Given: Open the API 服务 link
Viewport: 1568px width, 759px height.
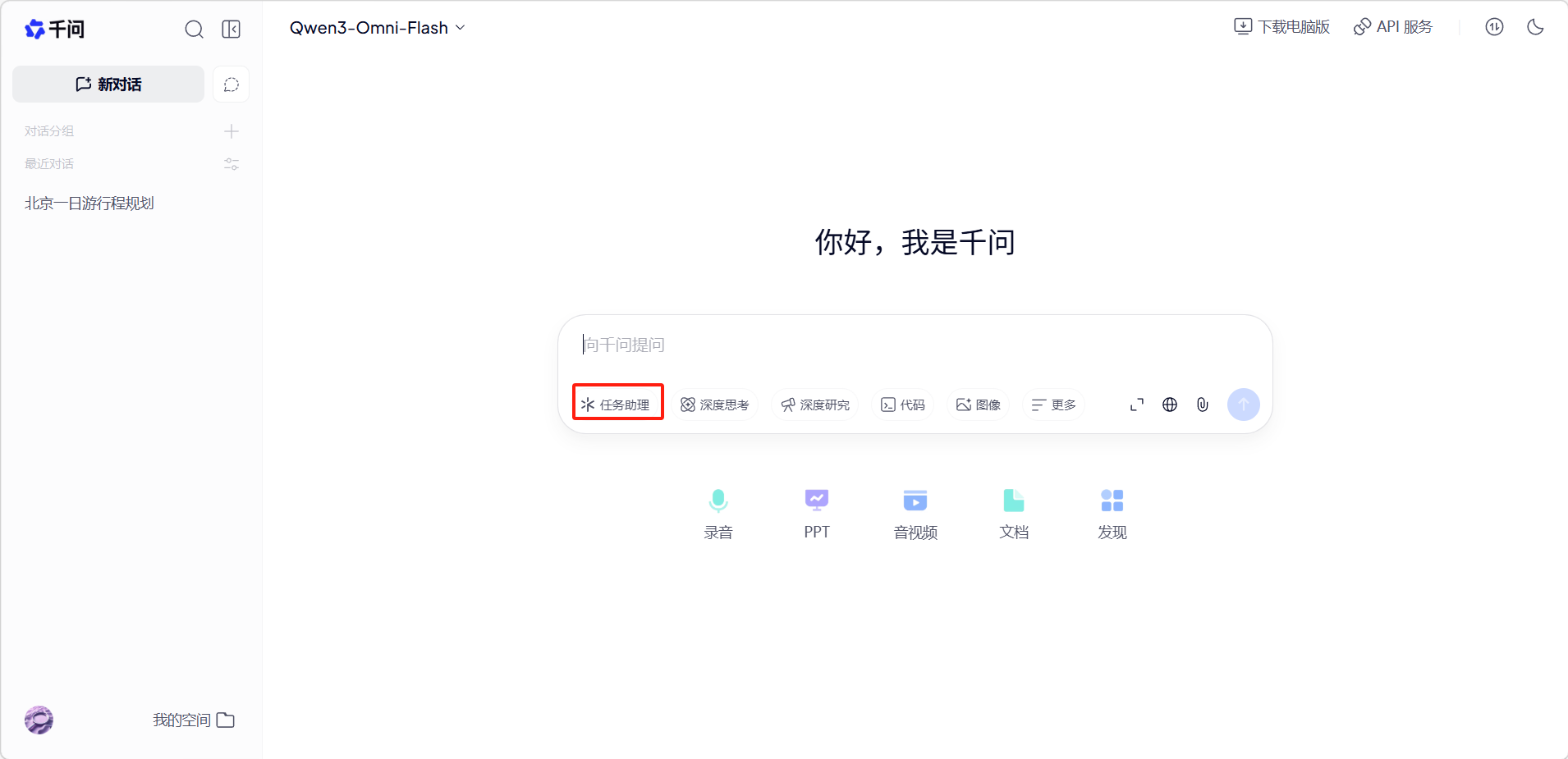Looking at the screenshot, I should [1393, 27].
